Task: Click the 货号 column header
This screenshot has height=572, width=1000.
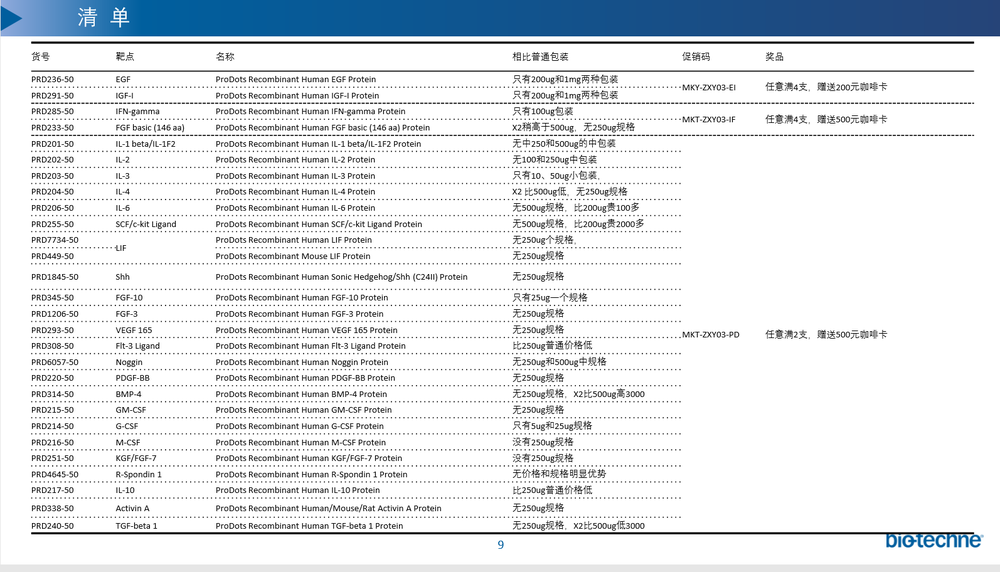Action: pyautogui.click(x=40, y=57)
